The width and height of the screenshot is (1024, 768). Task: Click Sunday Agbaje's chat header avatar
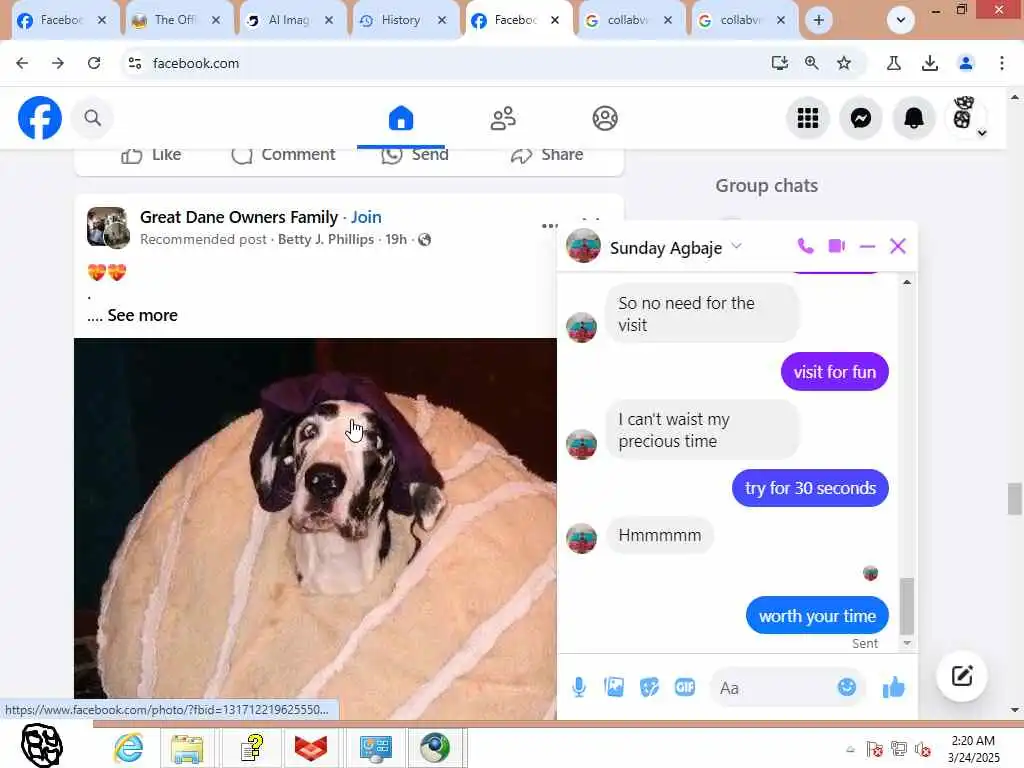583,246
